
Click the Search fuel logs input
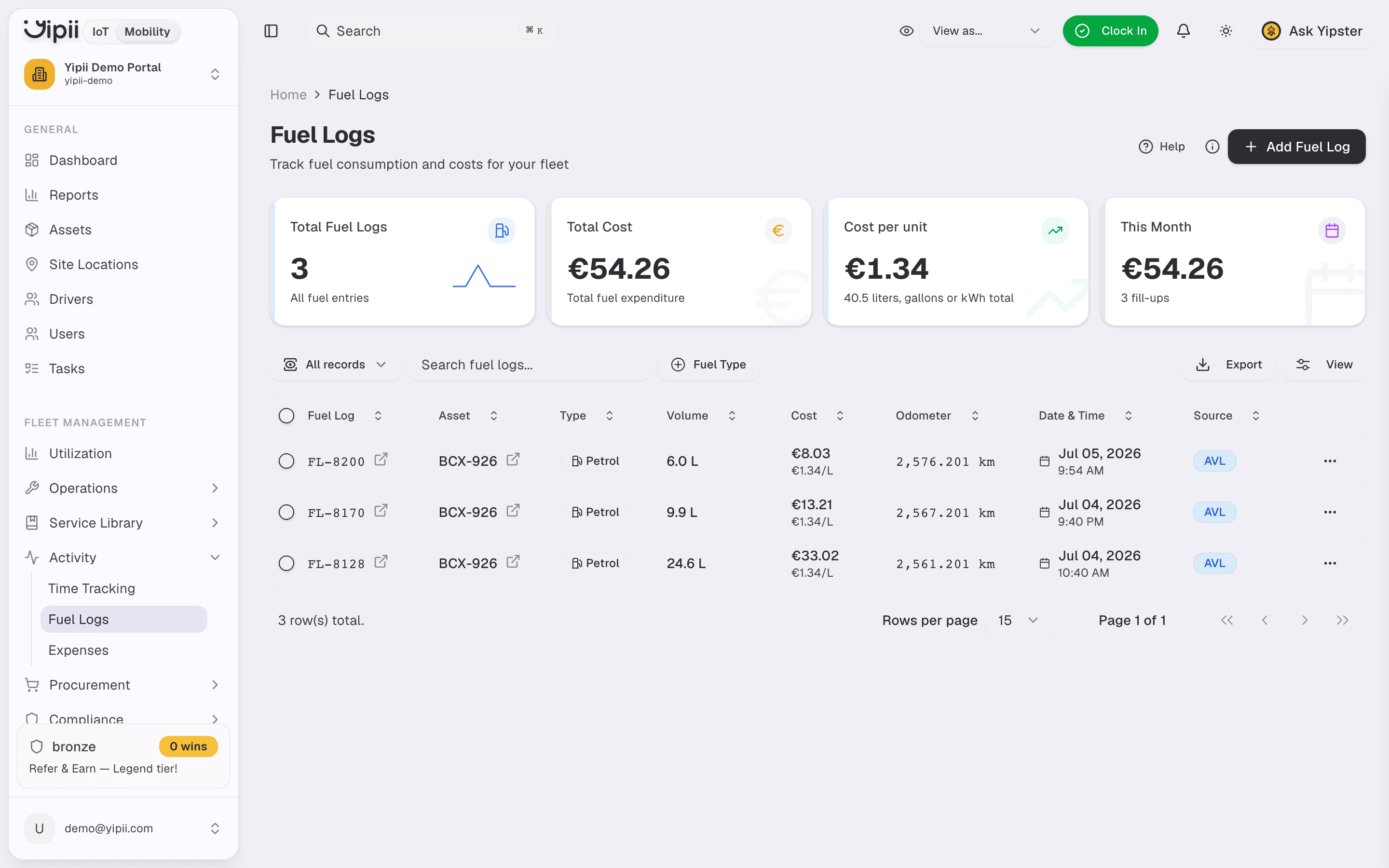point(529,365)
